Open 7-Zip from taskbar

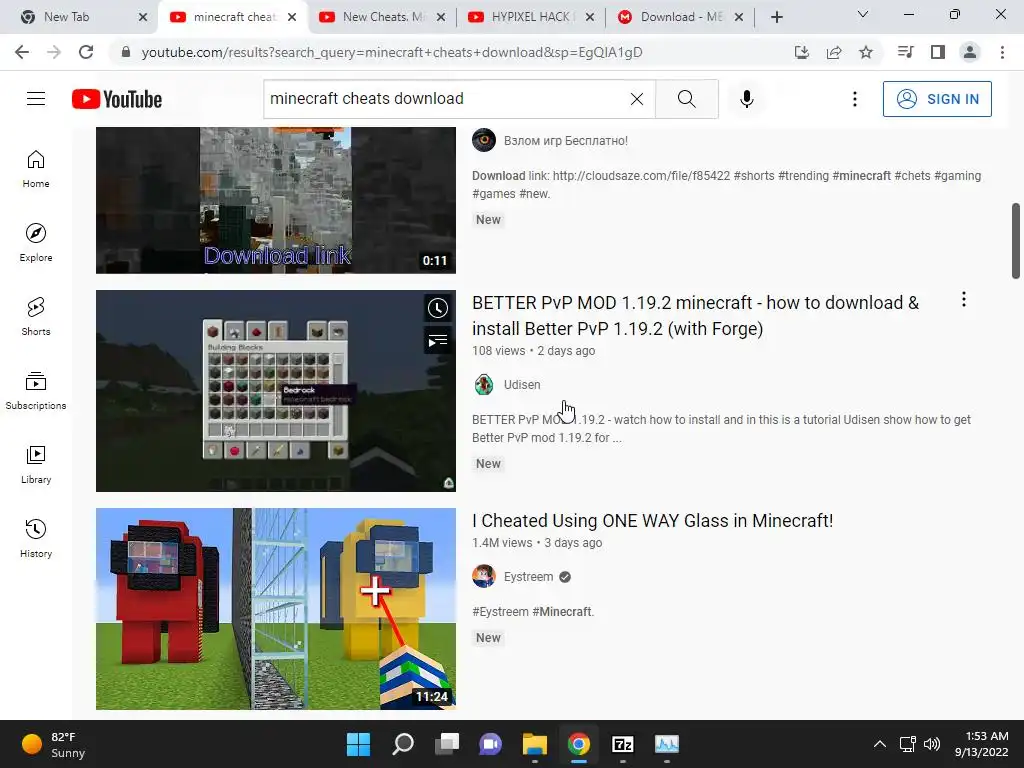point(622,744)
